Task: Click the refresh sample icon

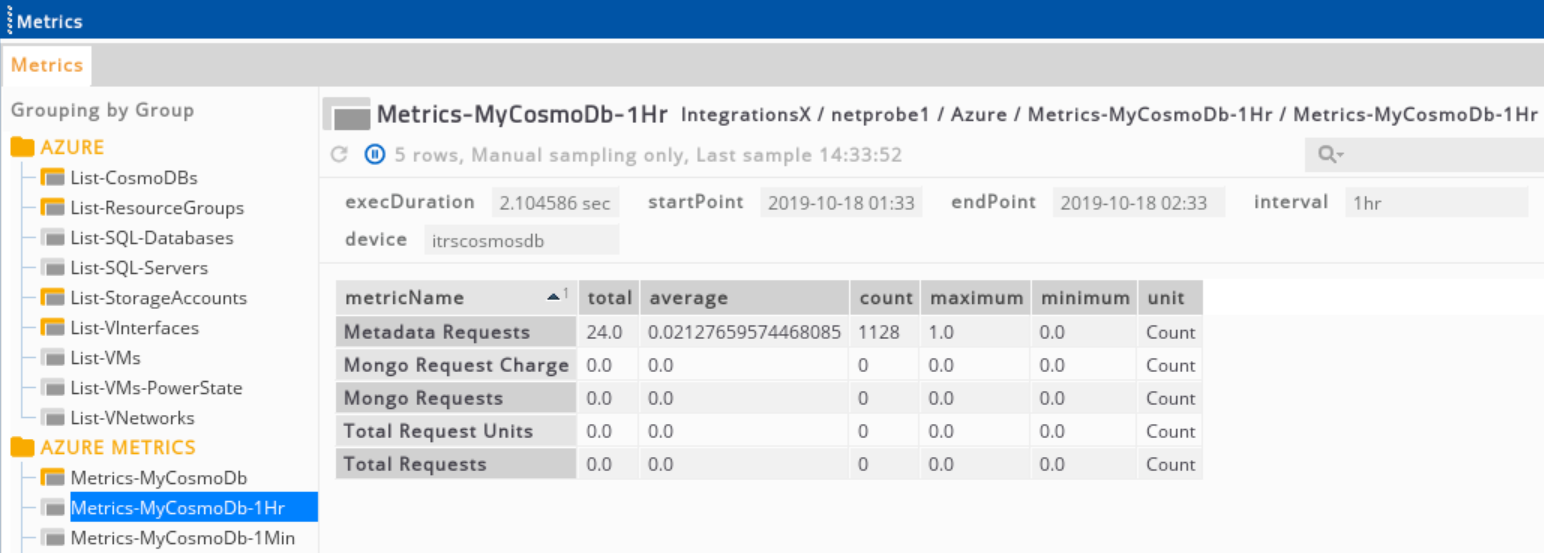Action: point(339,155)
